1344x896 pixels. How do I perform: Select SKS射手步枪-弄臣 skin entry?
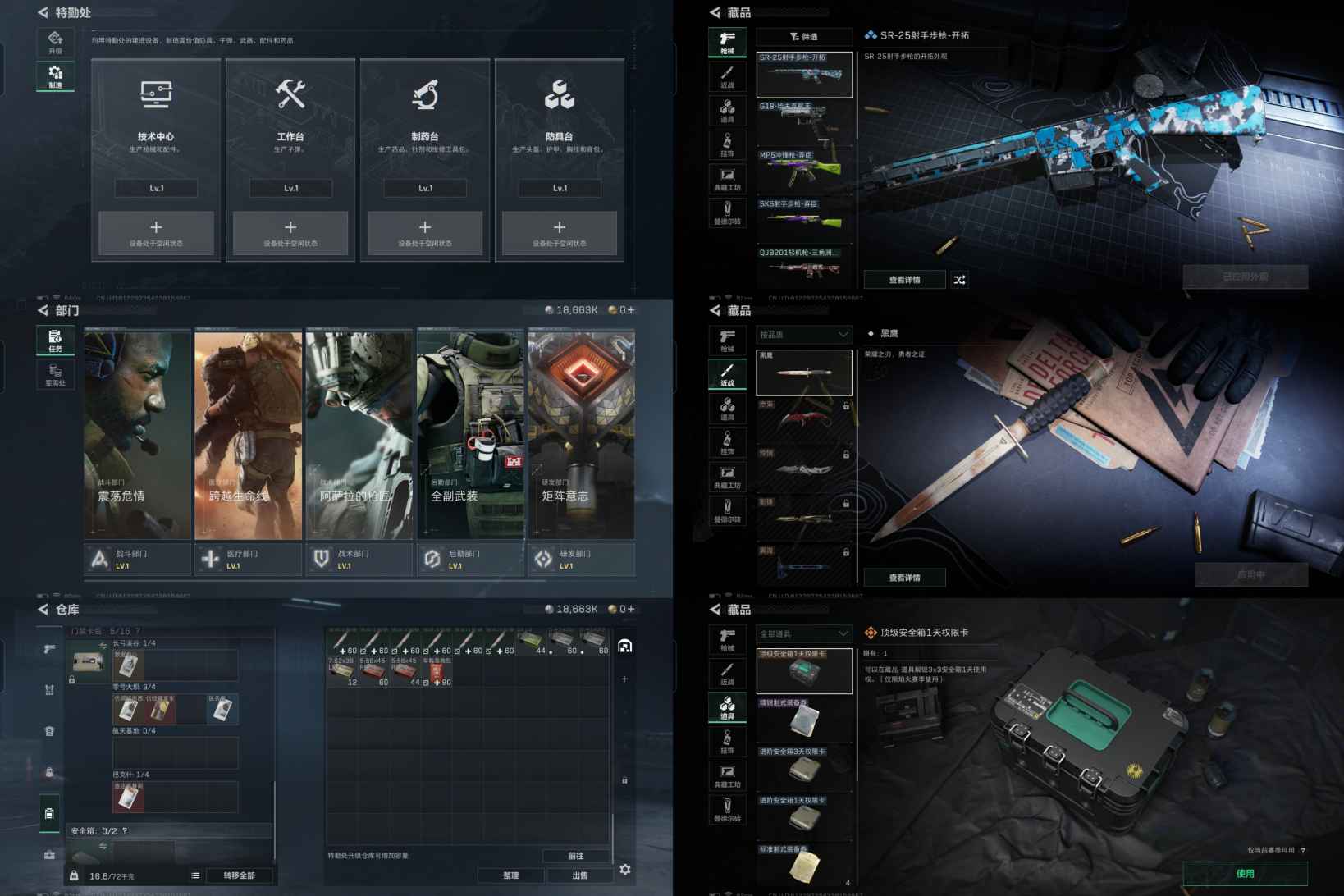point(804,221)
